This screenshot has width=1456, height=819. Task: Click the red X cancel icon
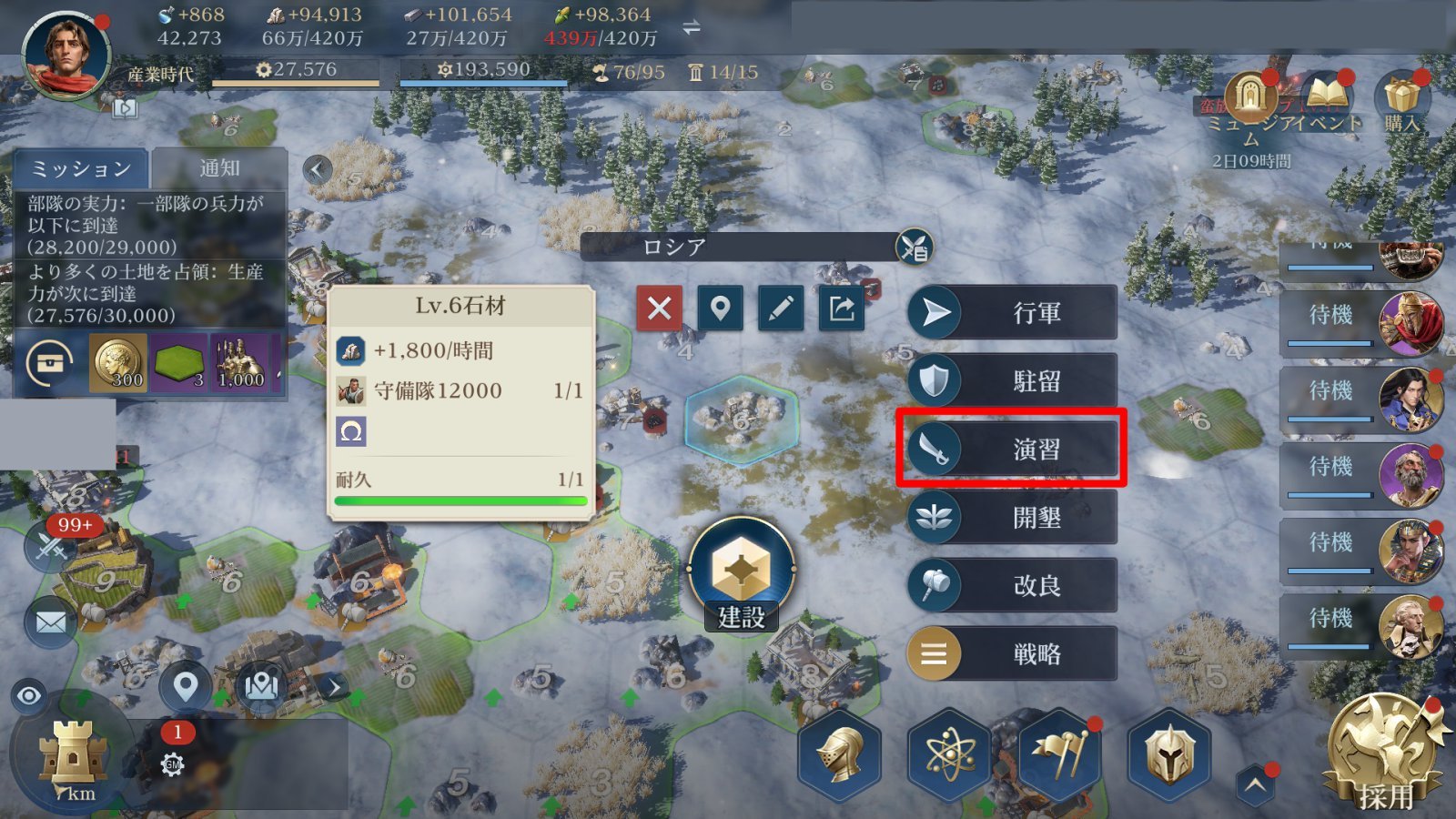pyautogui.click(x=660, y=308)
